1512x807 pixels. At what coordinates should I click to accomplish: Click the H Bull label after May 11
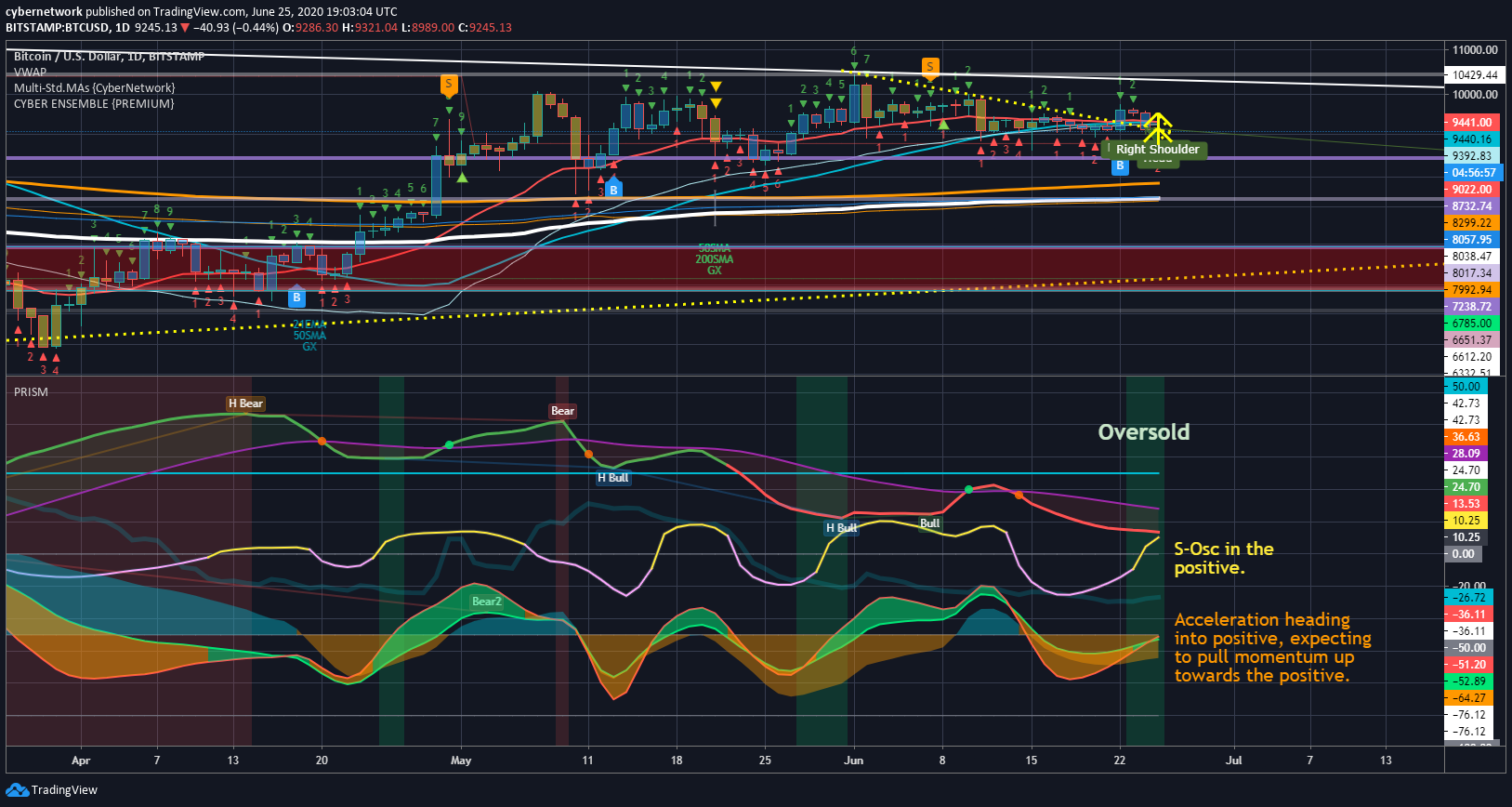point(612,478)
